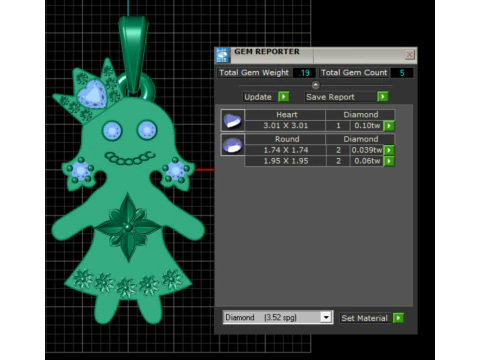Click green arrow next to Set Material
Image resolution: width=480 pixels, height=360 pixels.
pyautogui.click(x=398, y=318)
